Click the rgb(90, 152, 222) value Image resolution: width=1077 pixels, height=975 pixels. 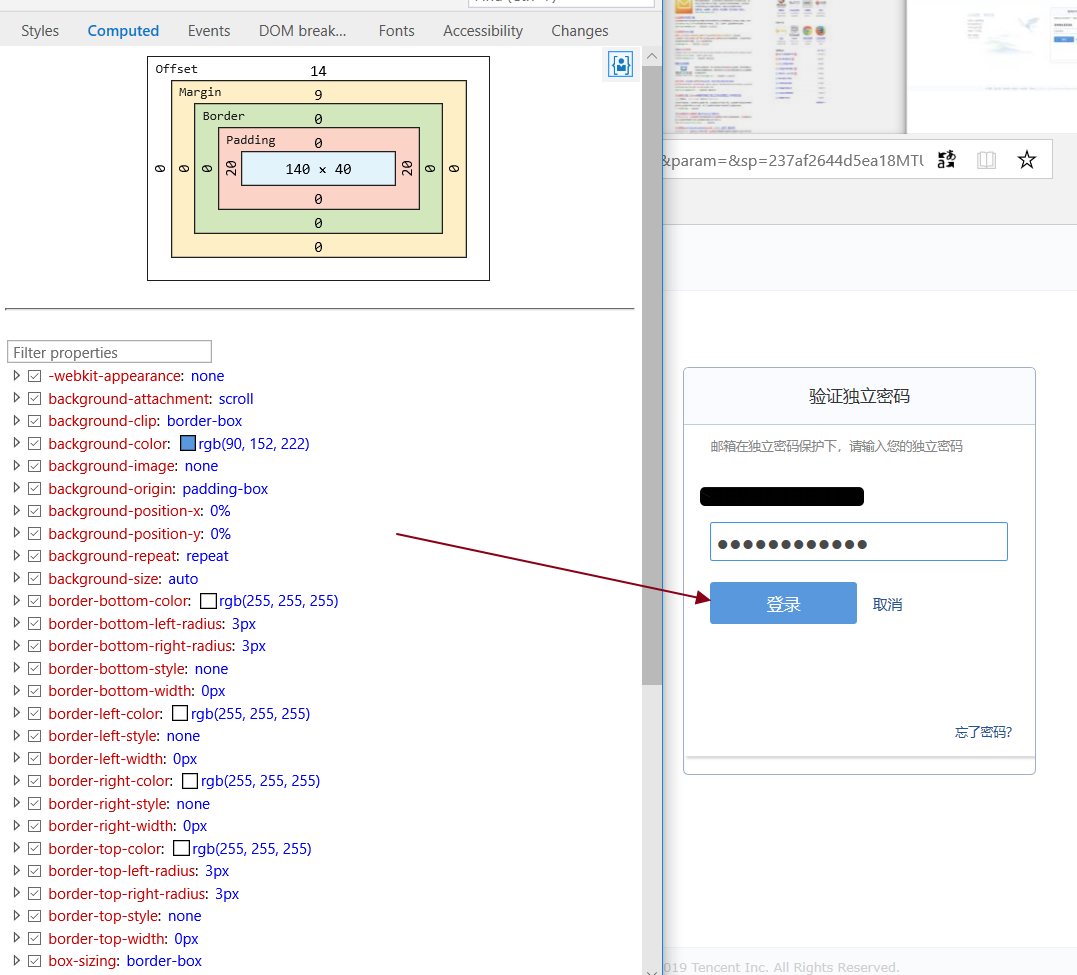point(254,444)
